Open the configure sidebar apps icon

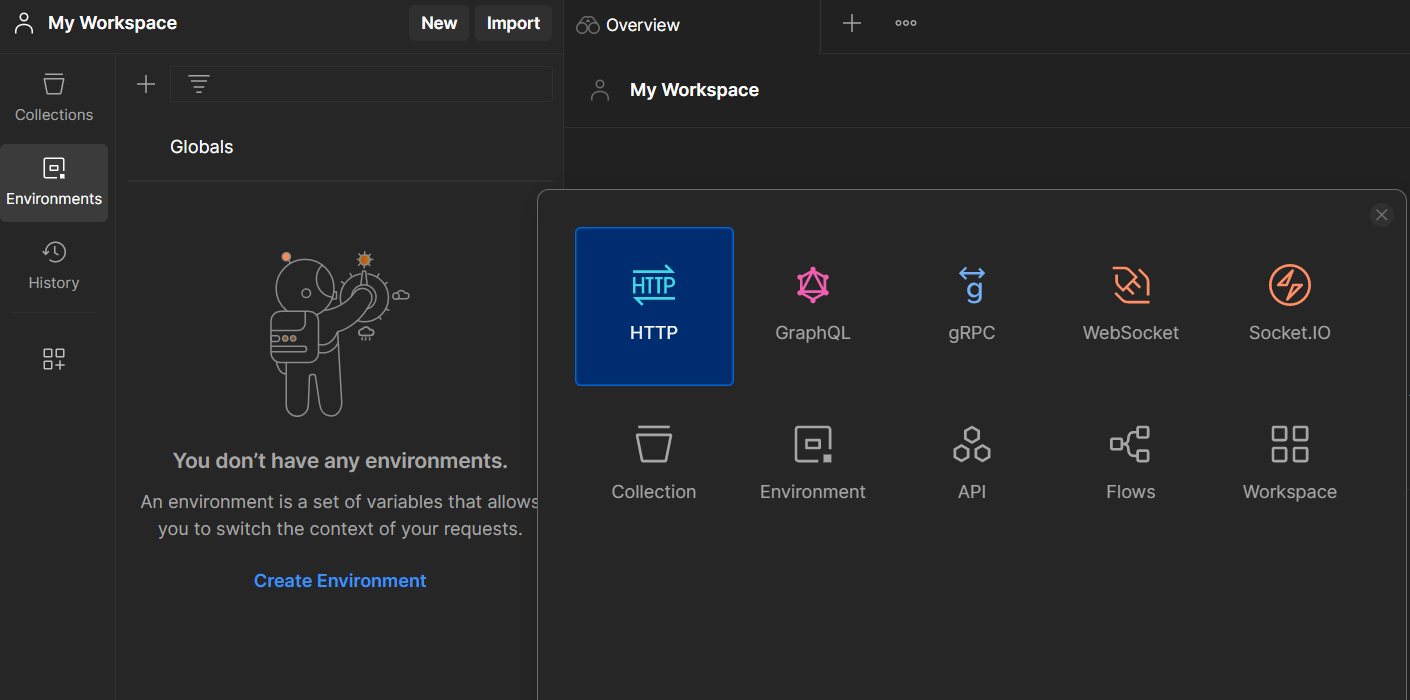pyautogui.click(x=54, y=359)
